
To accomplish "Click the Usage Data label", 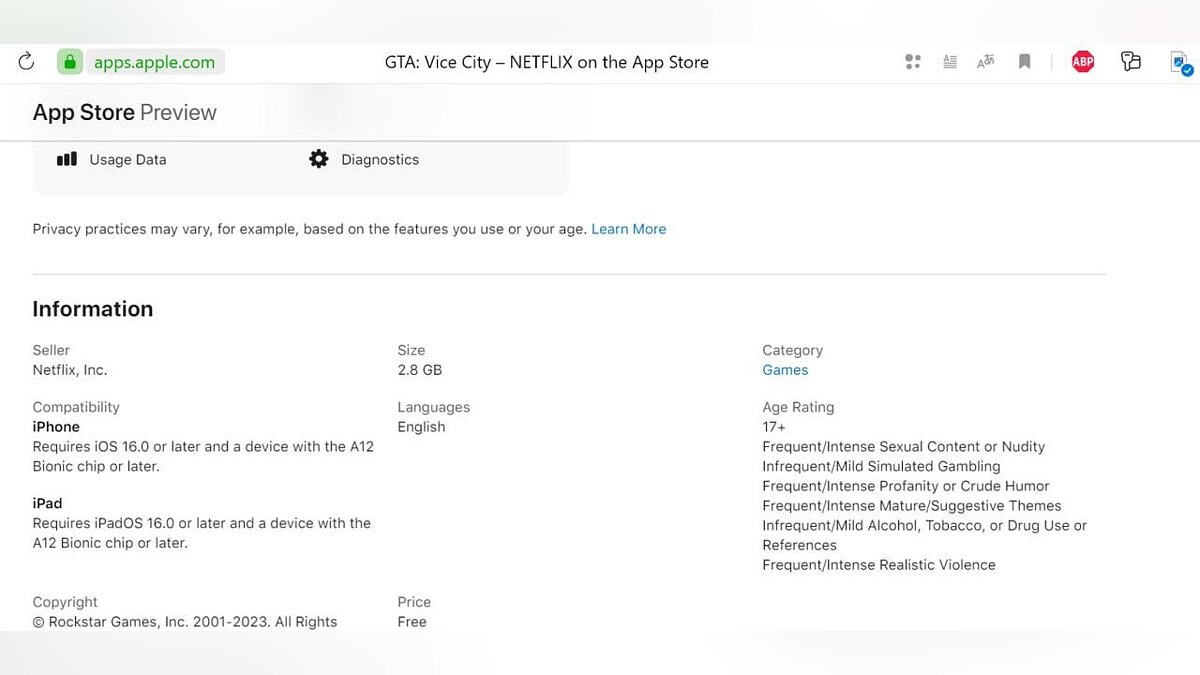I will [128, 160].
